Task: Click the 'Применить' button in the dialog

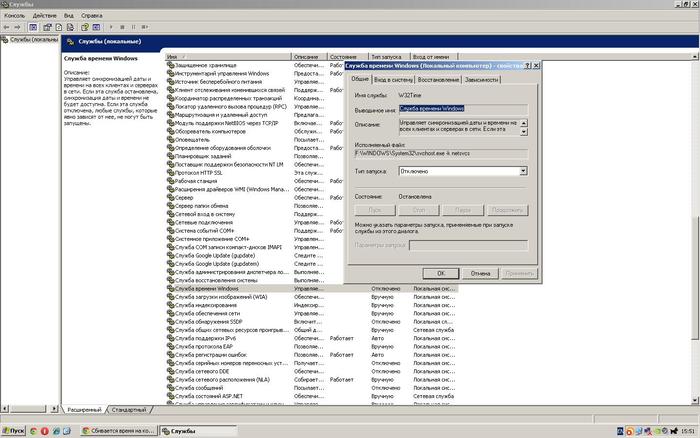Action: coord(520,273)
